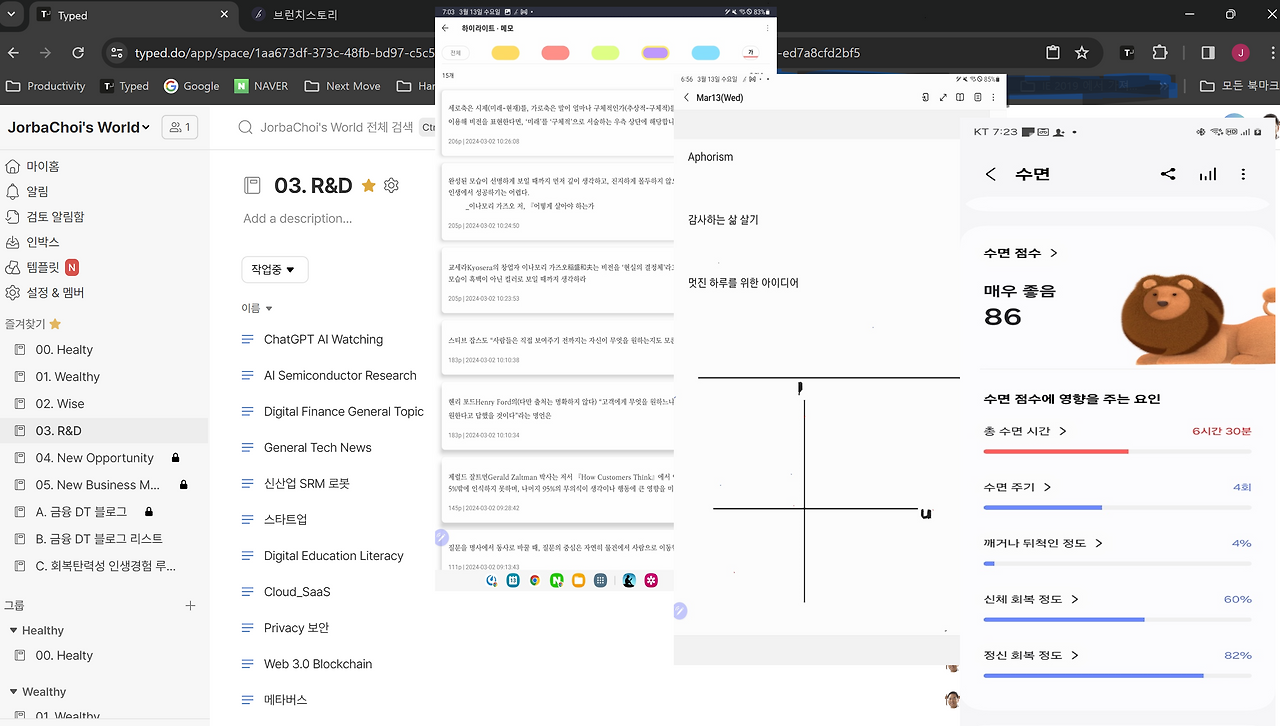
Task: Open book view in the Mar13 toolbar
Action: point(960,97)
